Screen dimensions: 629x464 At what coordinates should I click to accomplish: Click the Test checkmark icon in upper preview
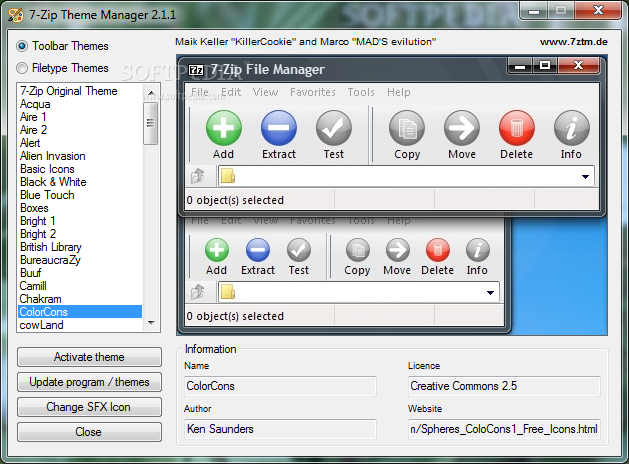[x=334, y=128]
